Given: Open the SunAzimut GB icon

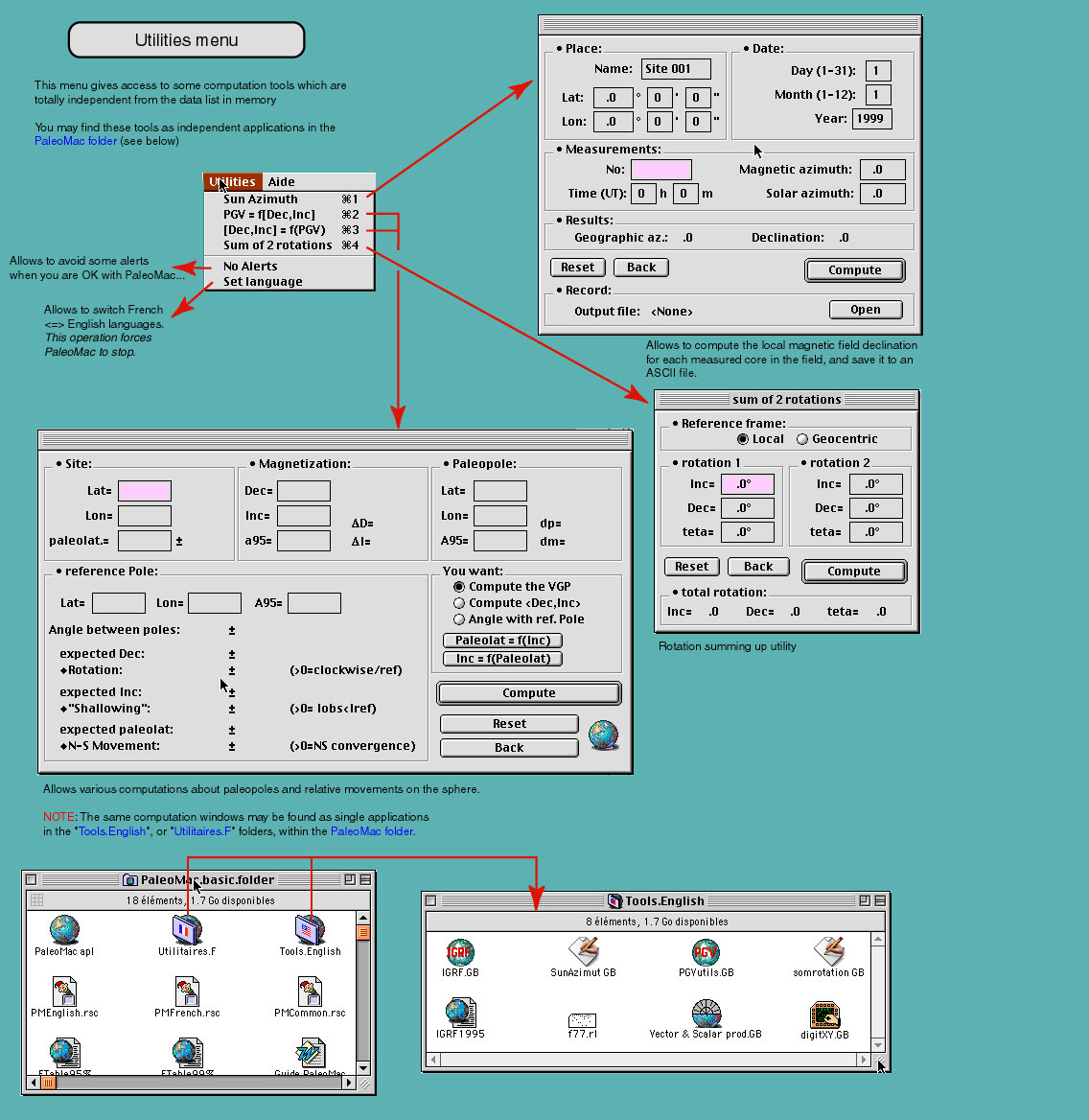Looking at the screenshot, I should tap(583, 951).
